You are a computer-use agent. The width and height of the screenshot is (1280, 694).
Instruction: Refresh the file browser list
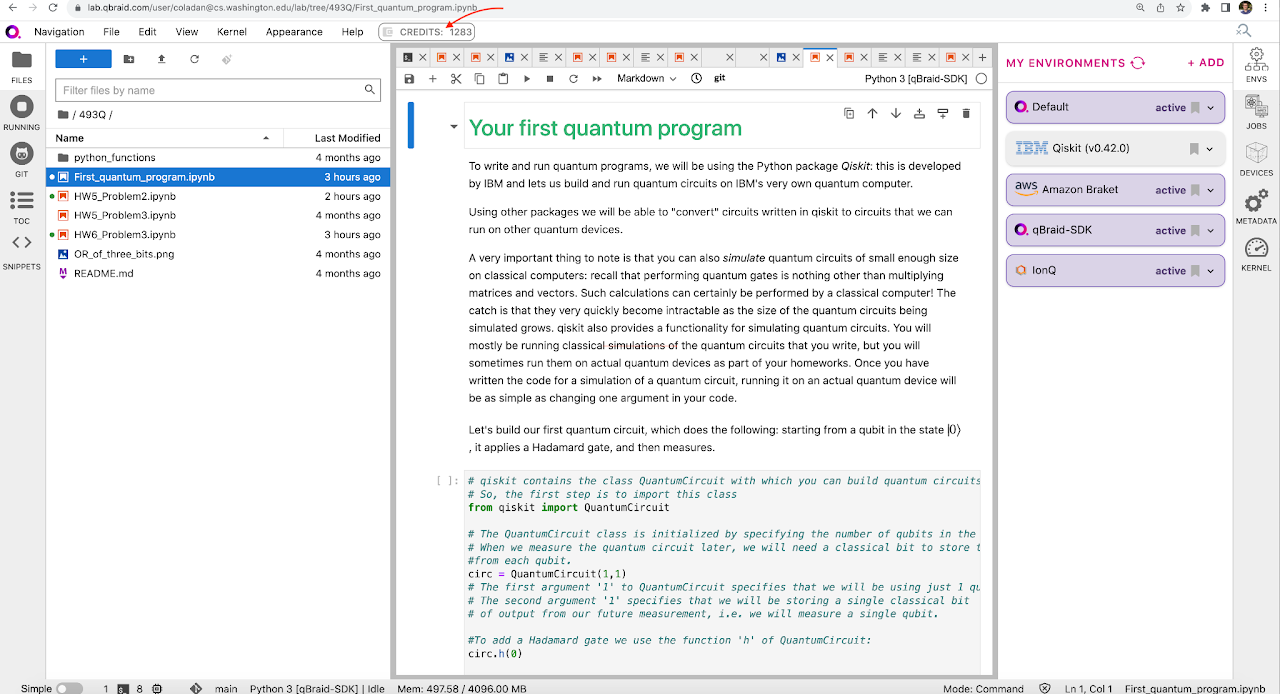tap(194, 59)
